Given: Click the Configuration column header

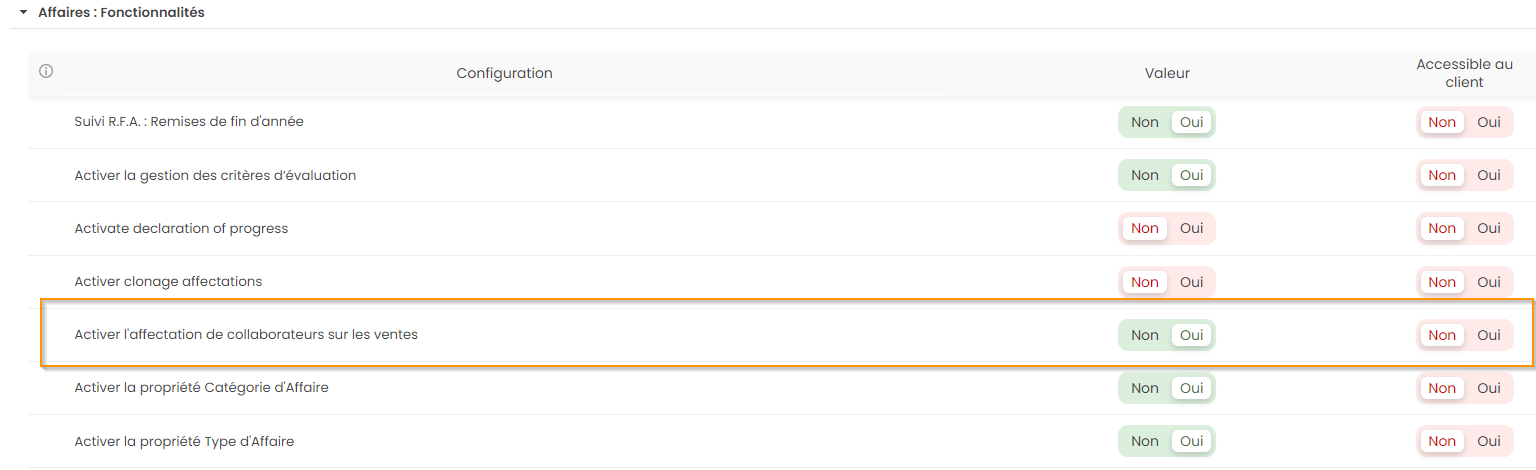Looking at the screenshot, I should tap(504, 73).
